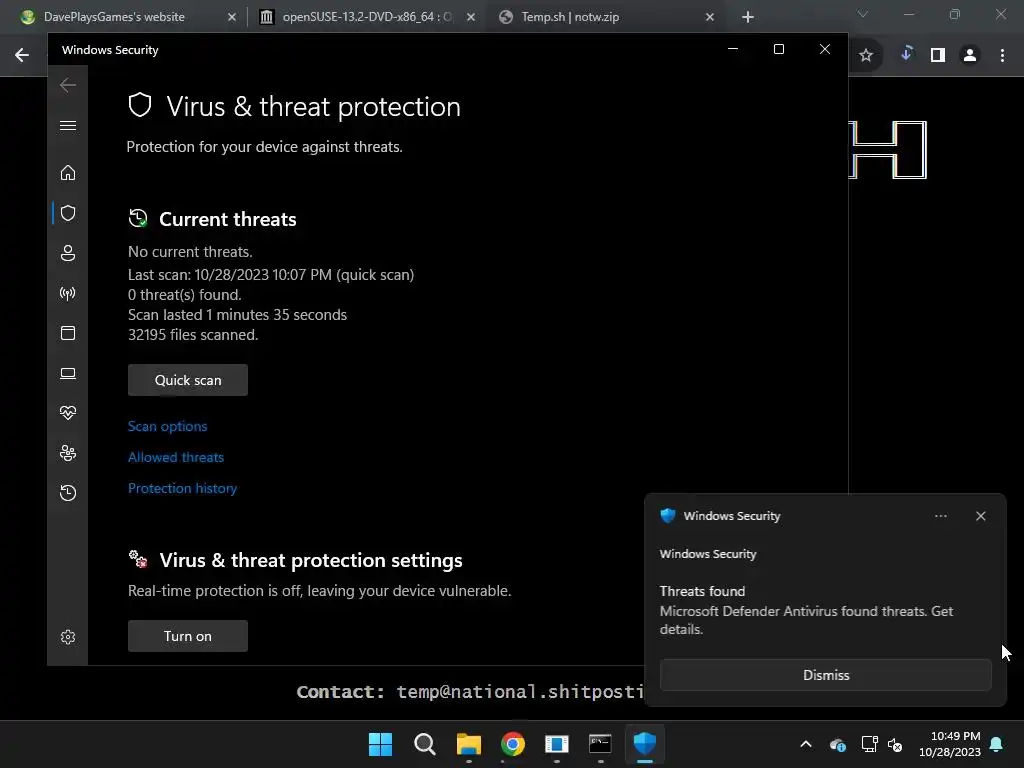1024x768 pixels.
Task: Open Firewall & network protection icon
Action: point(68,293)
